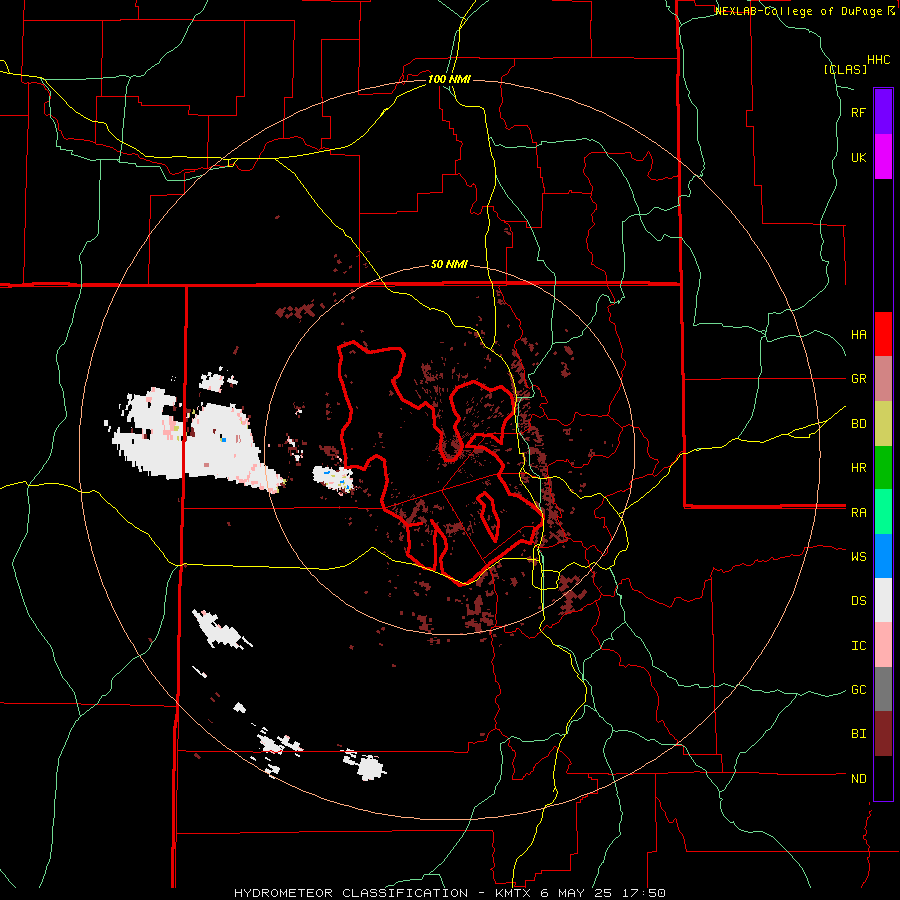
Task: Click the ND legend label
Action: point(858,779)
